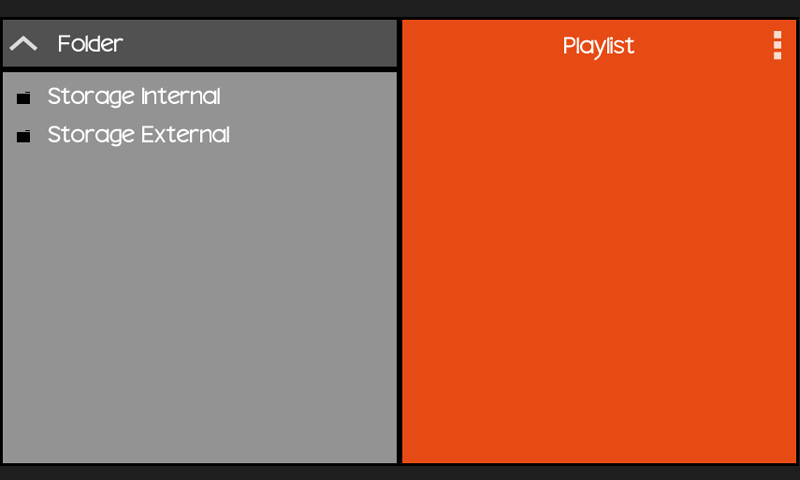Click the bottom of the orange playlist panel

(x=598, y=450)
